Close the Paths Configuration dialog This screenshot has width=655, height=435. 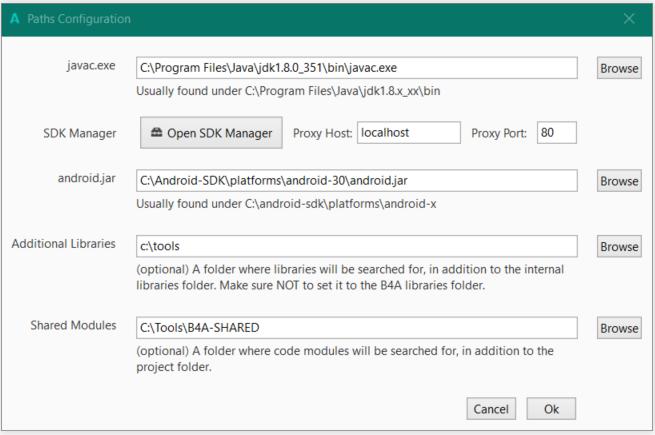[x=629, y=19]
